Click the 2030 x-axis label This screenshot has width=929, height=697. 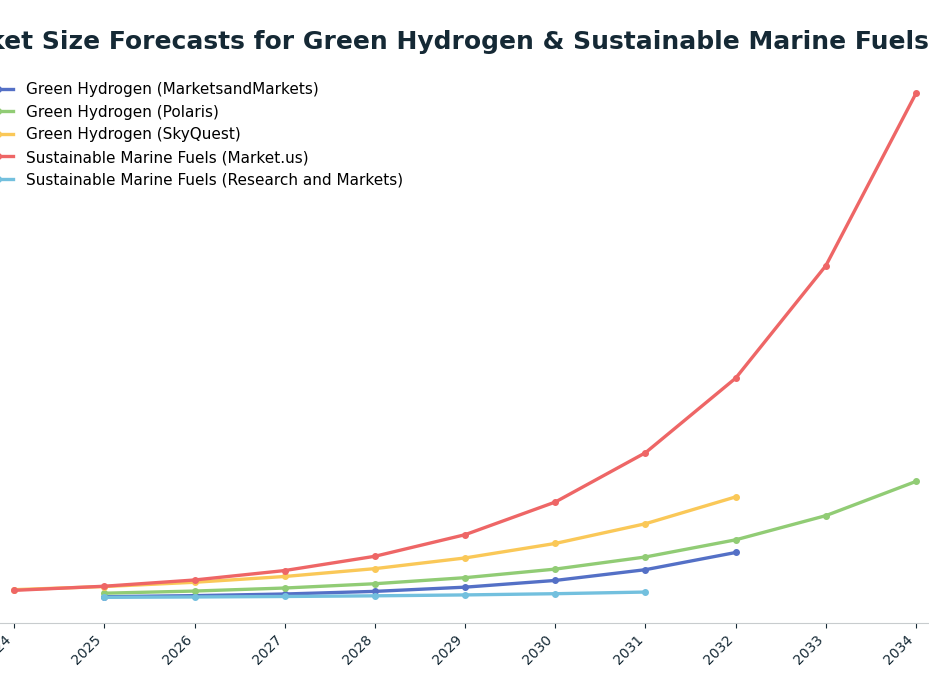(539, 650)
